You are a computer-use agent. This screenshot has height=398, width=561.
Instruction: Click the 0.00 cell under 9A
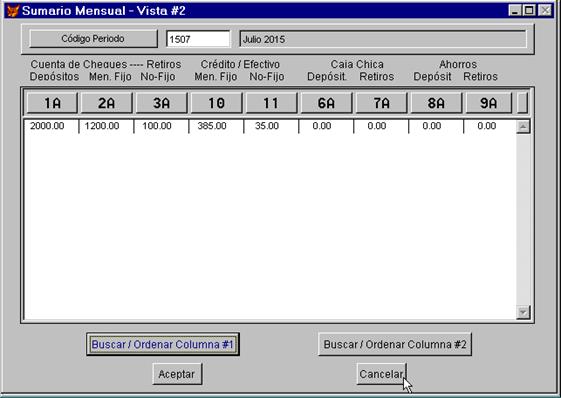pyautogui.click(x=487, y=126)
